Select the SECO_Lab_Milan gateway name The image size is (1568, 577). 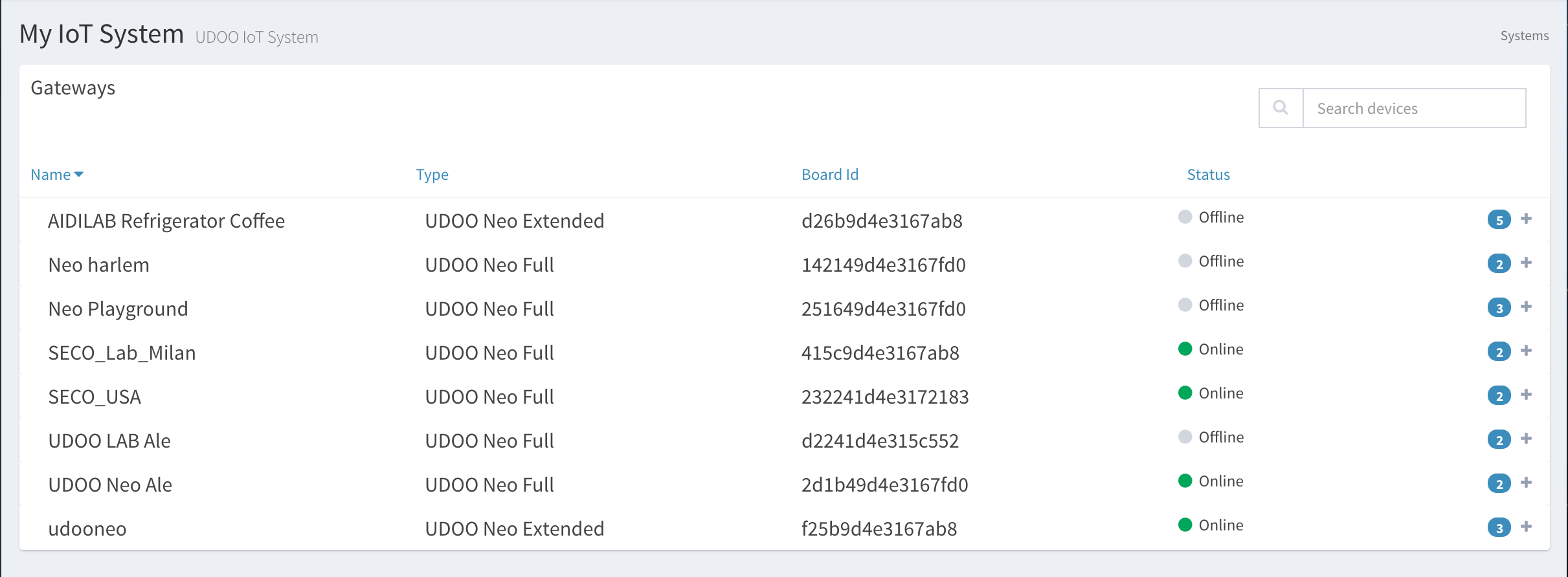122,353
